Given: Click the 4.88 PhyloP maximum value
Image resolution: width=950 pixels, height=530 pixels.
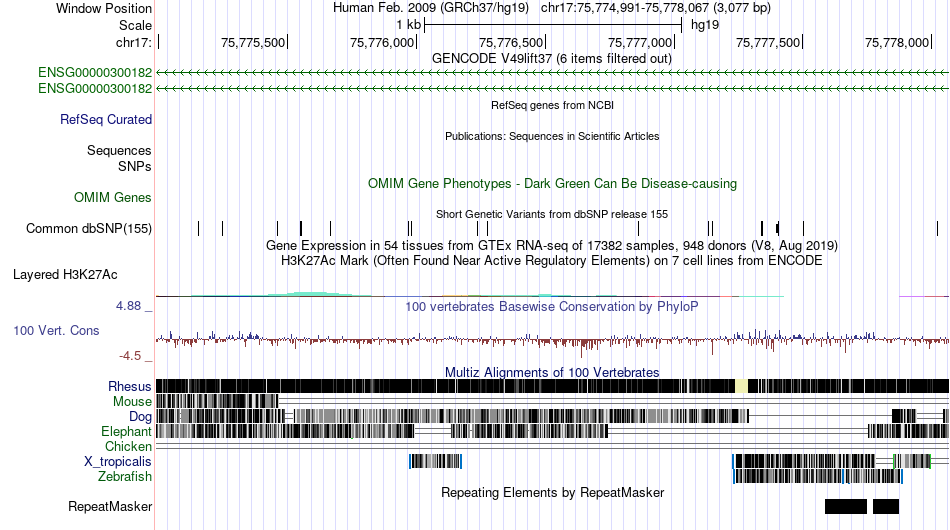Looking at the screenshot, I should coord(128,306).
